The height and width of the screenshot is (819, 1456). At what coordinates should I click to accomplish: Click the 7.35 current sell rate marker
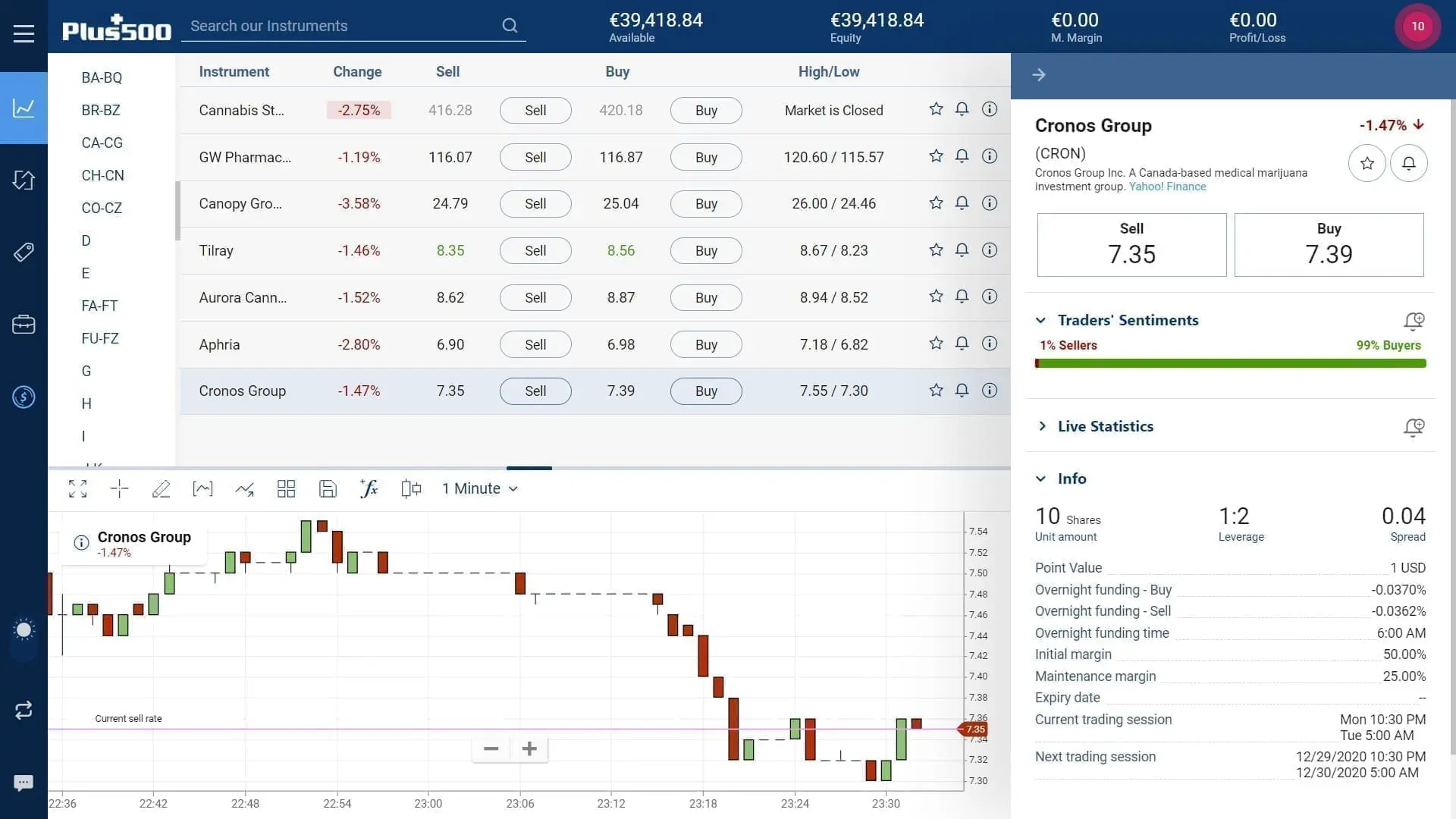(973, 730)
